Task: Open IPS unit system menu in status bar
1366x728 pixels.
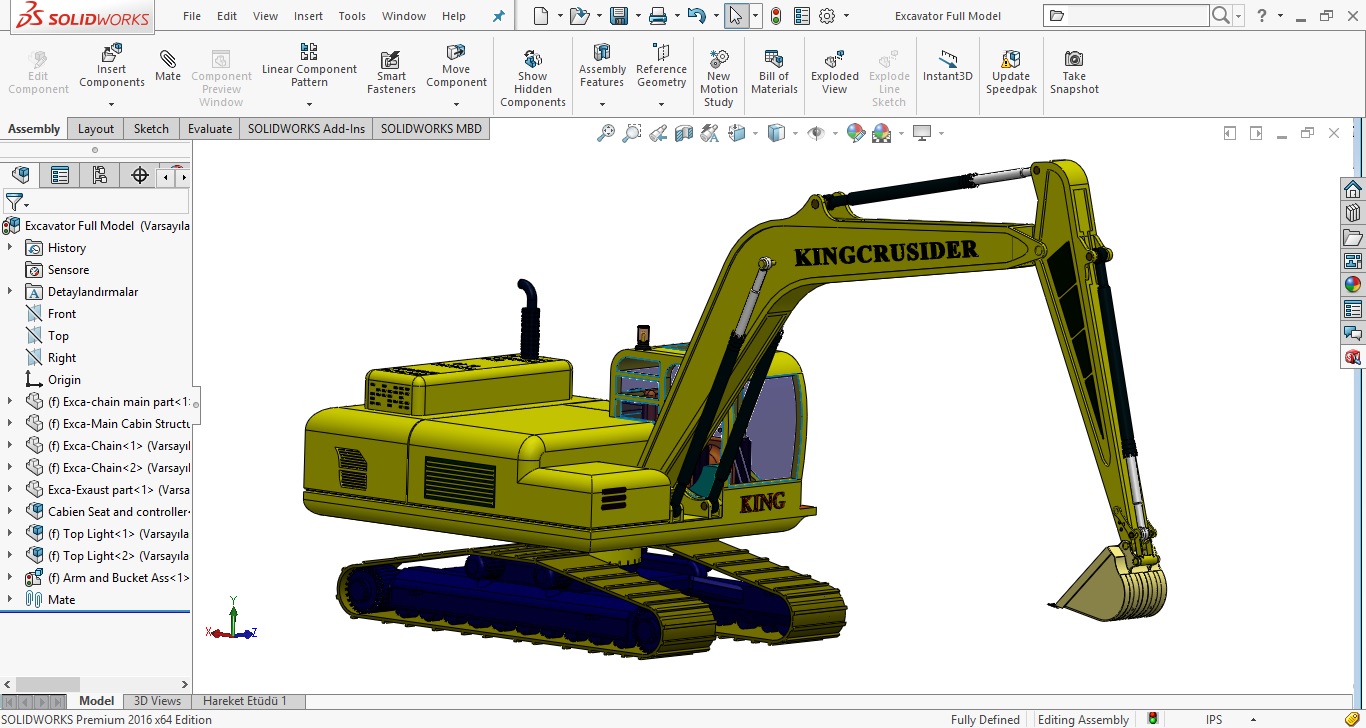Action: click(1214, 719)
